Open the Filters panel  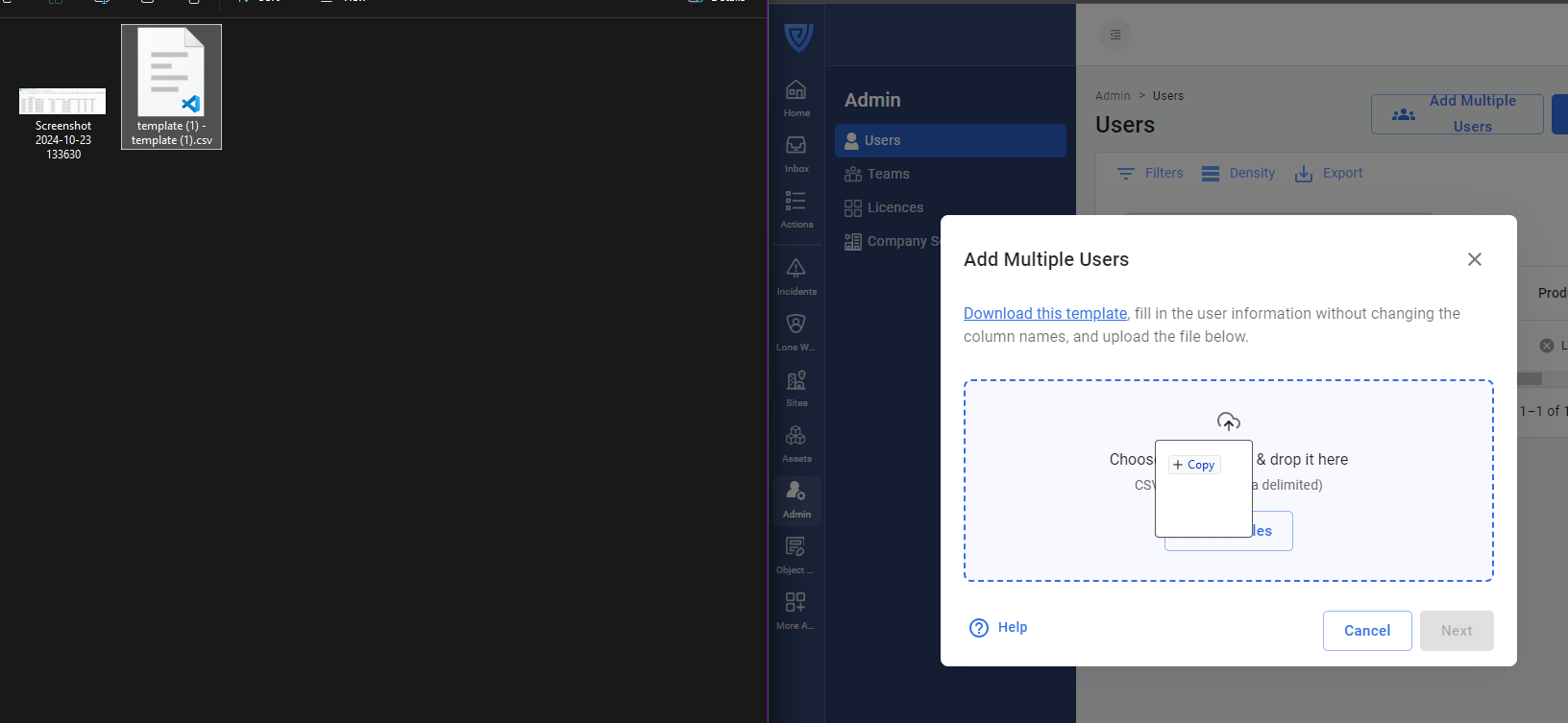coord(1150,174)
